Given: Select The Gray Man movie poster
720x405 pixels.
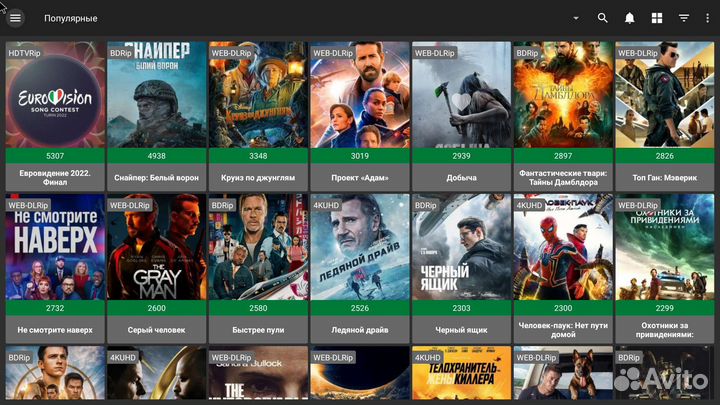Looking at the screenshot, I should [156, 247].
